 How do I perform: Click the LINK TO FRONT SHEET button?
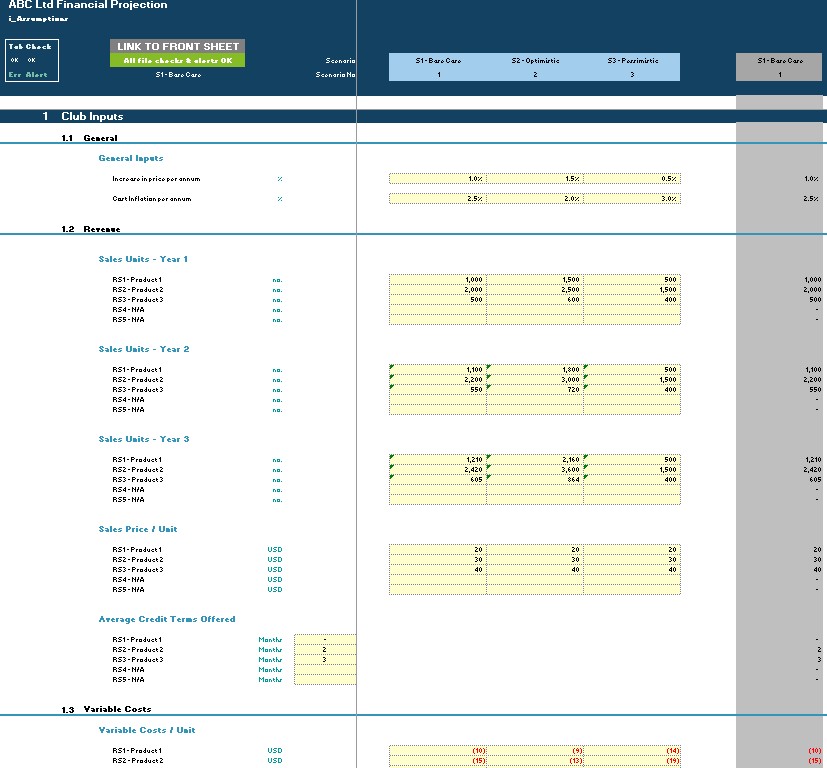point(178,46)
